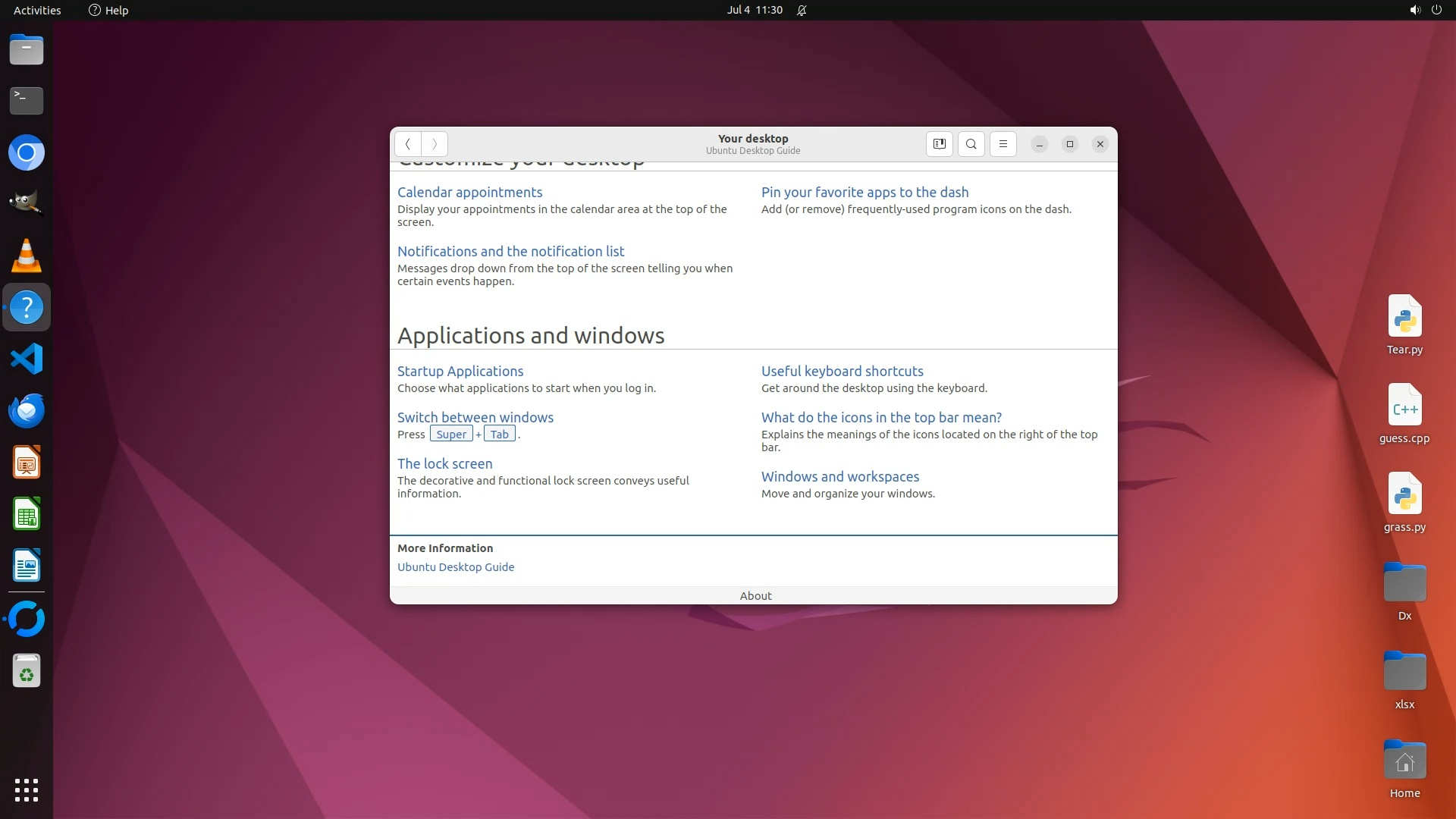Open the Startup Applications link
Viewport: 1456px width, 819px height.
460,371
